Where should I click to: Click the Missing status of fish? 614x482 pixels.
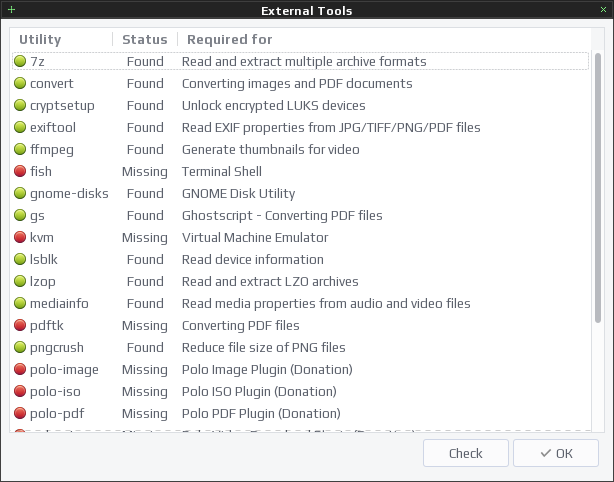(145, 171)
